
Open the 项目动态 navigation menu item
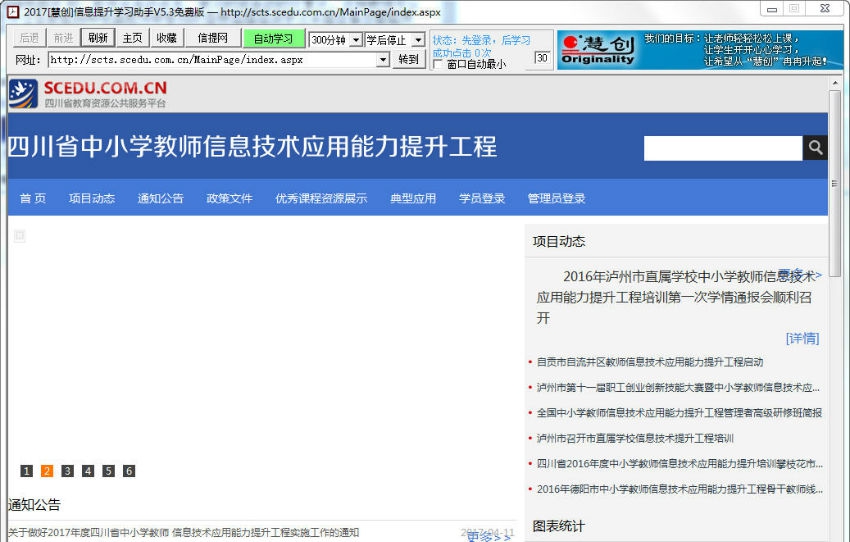(x=92, y=198)
